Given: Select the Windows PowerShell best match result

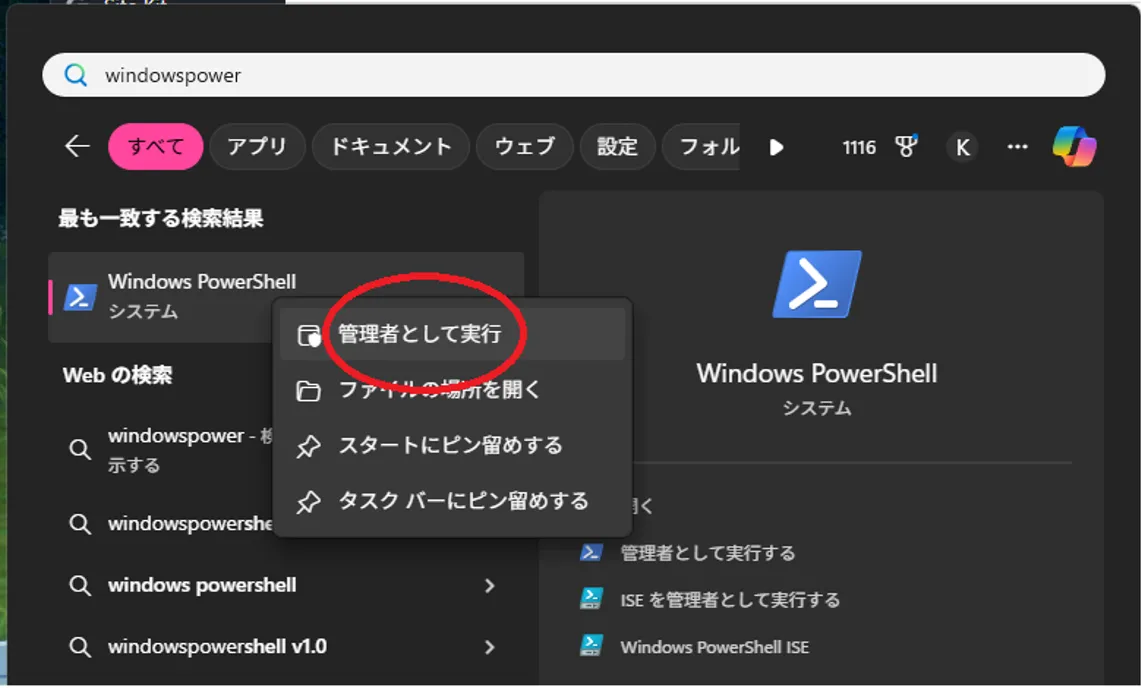Looking at the screenshot, I should click(286, 297).
